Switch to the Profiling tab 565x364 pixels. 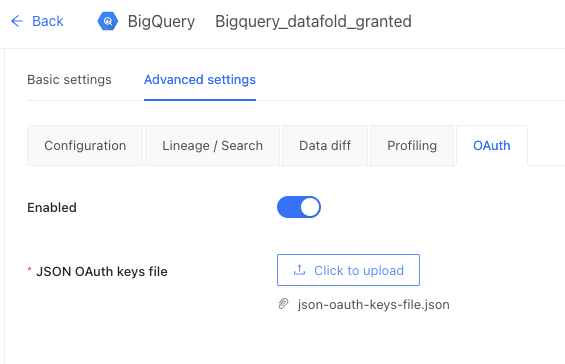point(412,146)
